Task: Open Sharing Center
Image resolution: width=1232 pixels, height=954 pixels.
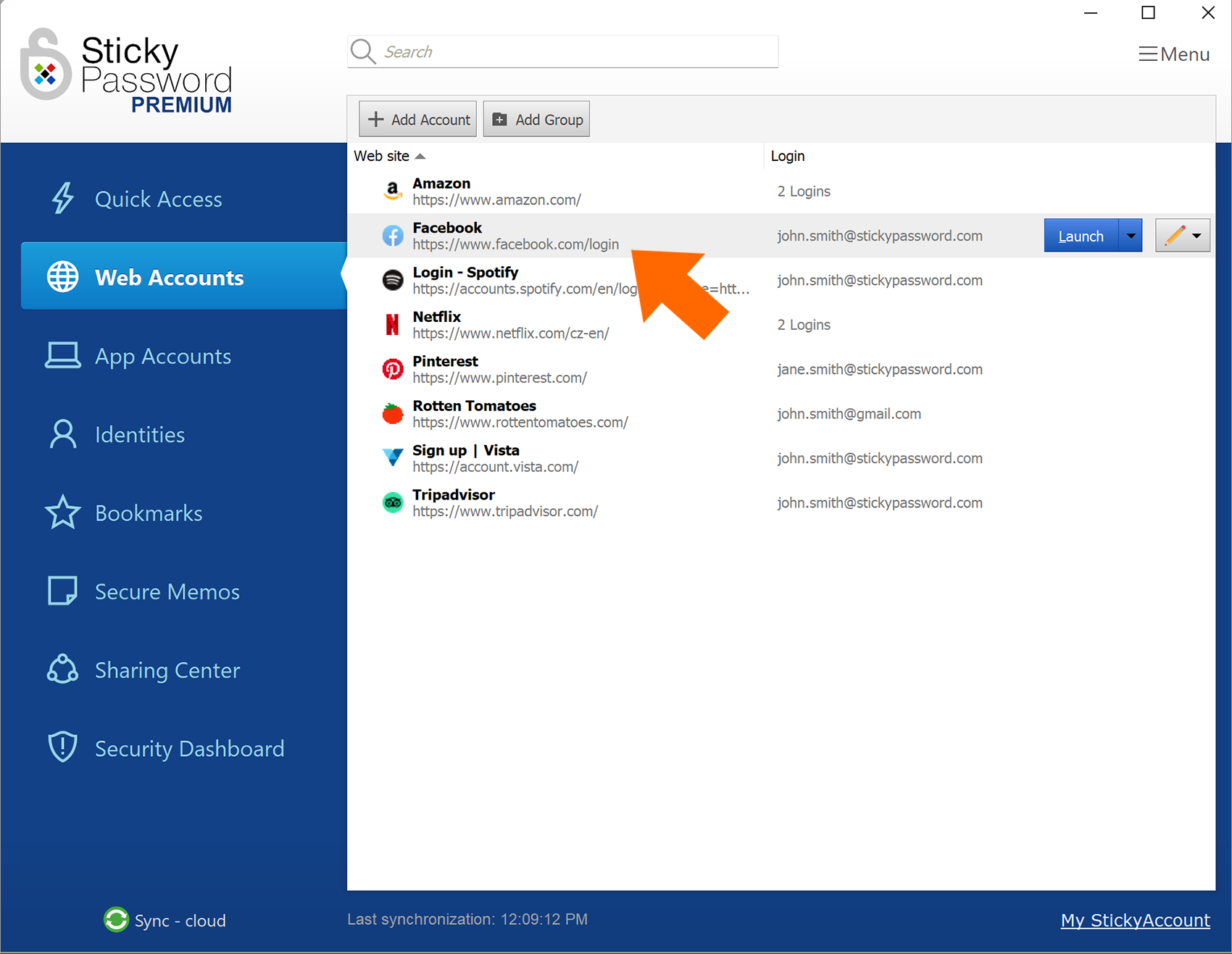Action: coord(167,670)
